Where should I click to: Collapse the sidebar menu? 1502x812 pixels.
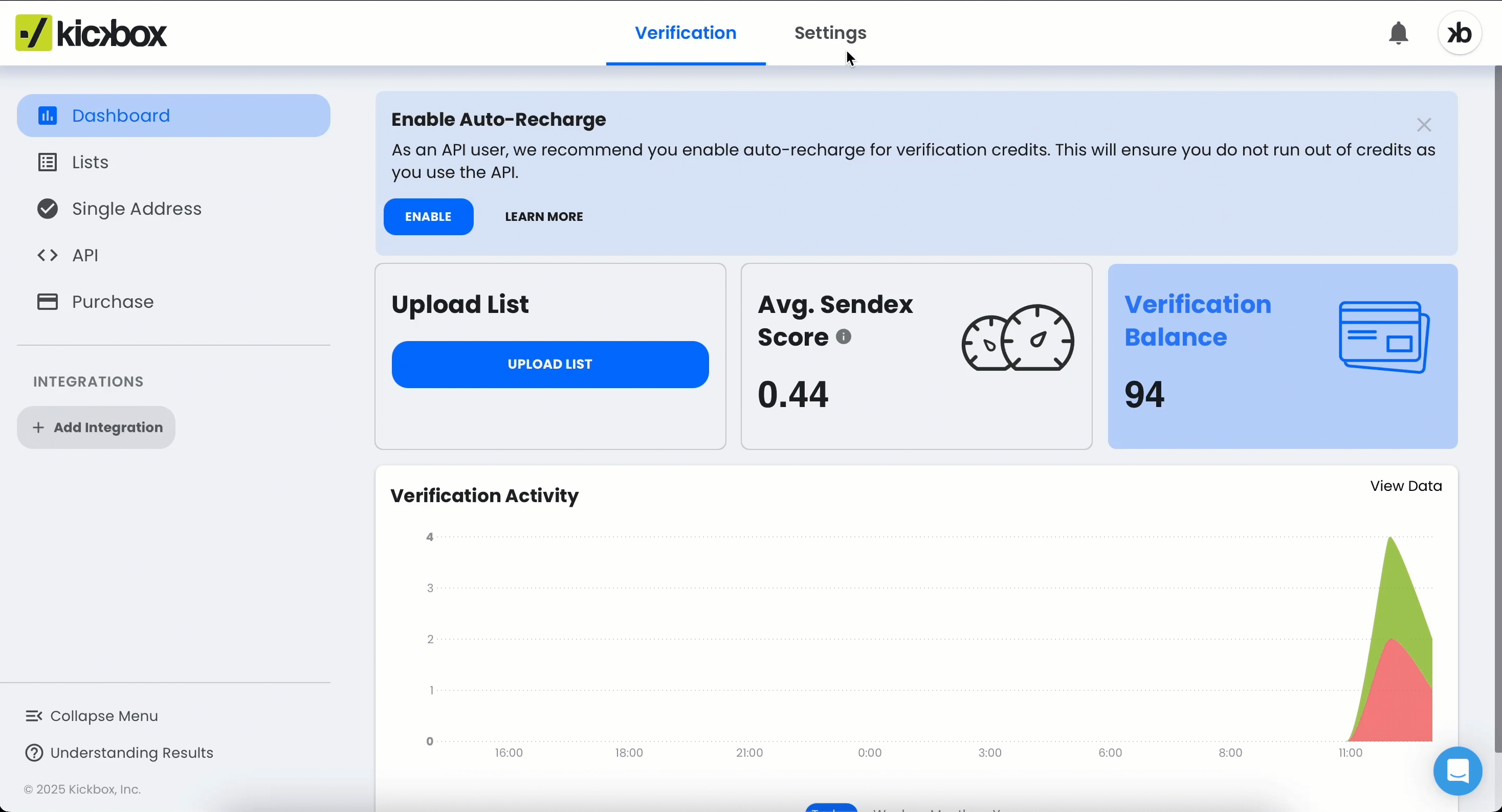(92, 716)
